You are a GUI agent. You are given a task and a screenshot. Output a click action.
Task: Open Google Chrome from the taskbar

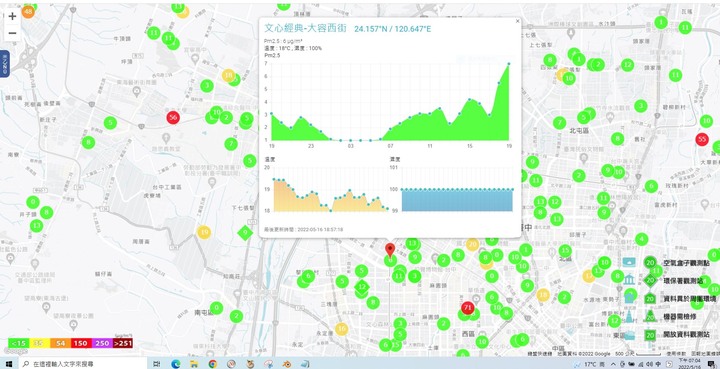[x=213, y=363]
